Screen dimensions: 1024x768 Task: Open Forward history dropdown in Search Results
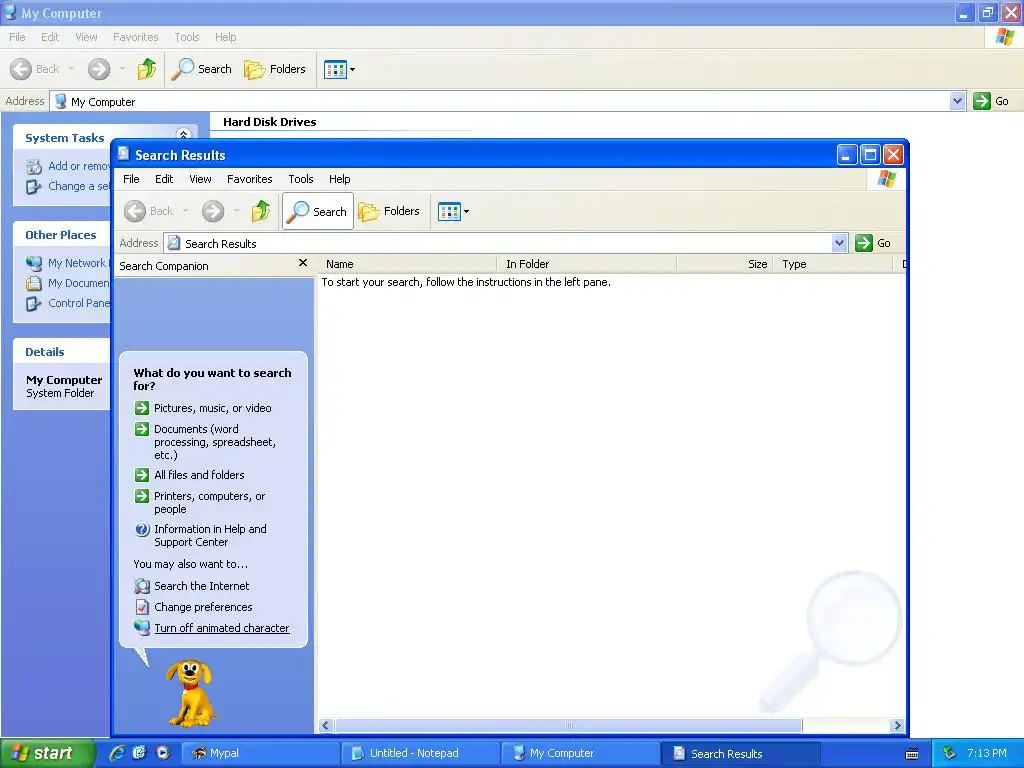(x=236, y=211)
